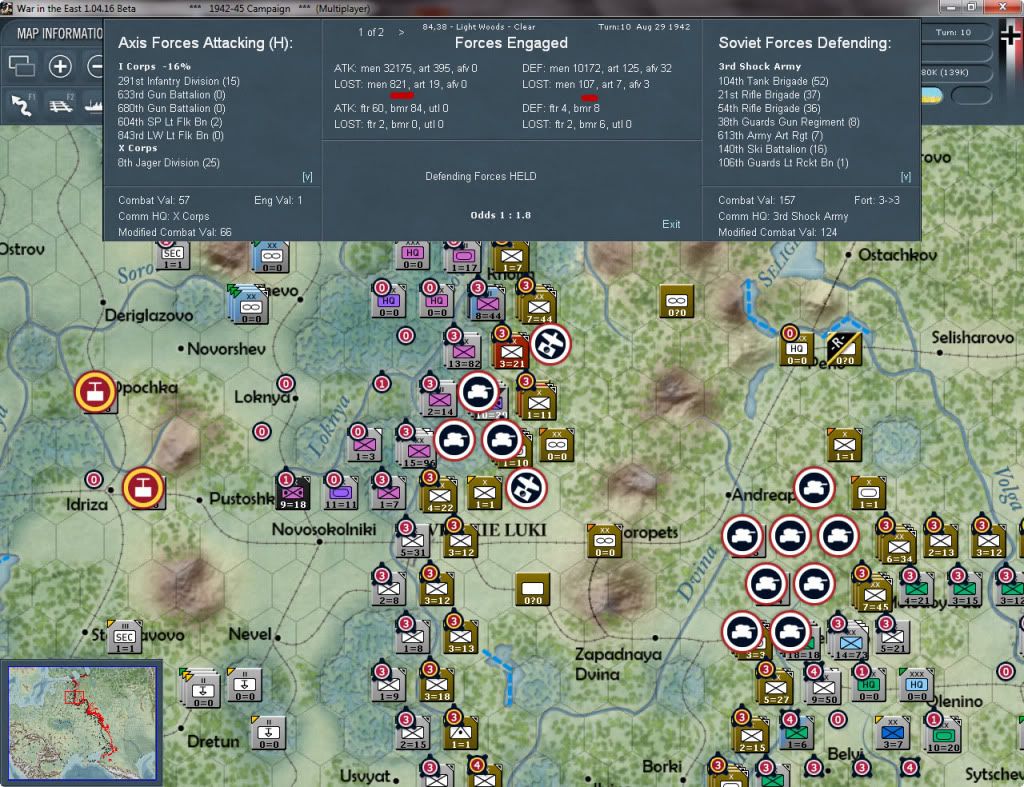Screen dimensions: 1024x787
Task: Select the Soviet HQ unit 0=0 near Selisharovo
Action: (796, 348)
